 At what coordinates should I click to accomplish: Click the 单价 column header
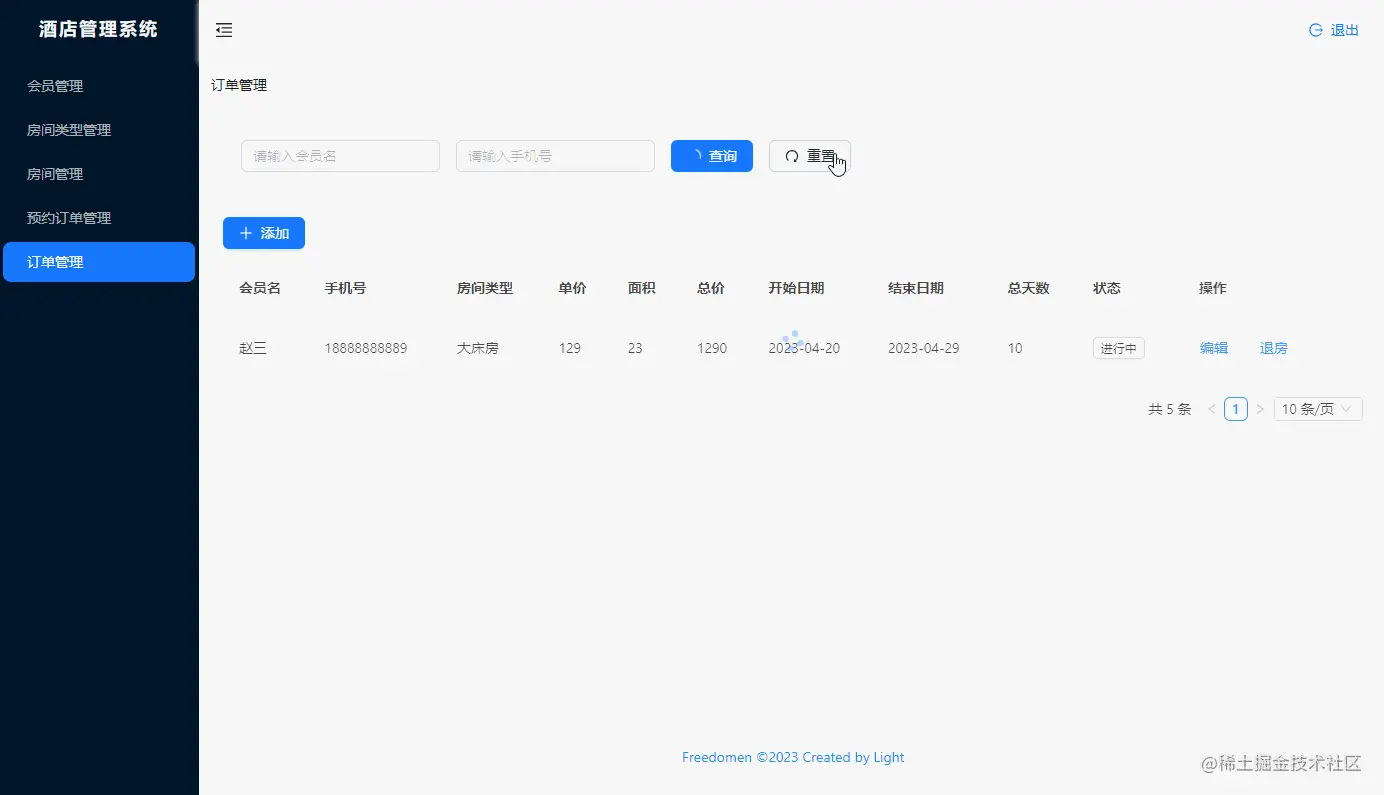[x=573, y=288]
